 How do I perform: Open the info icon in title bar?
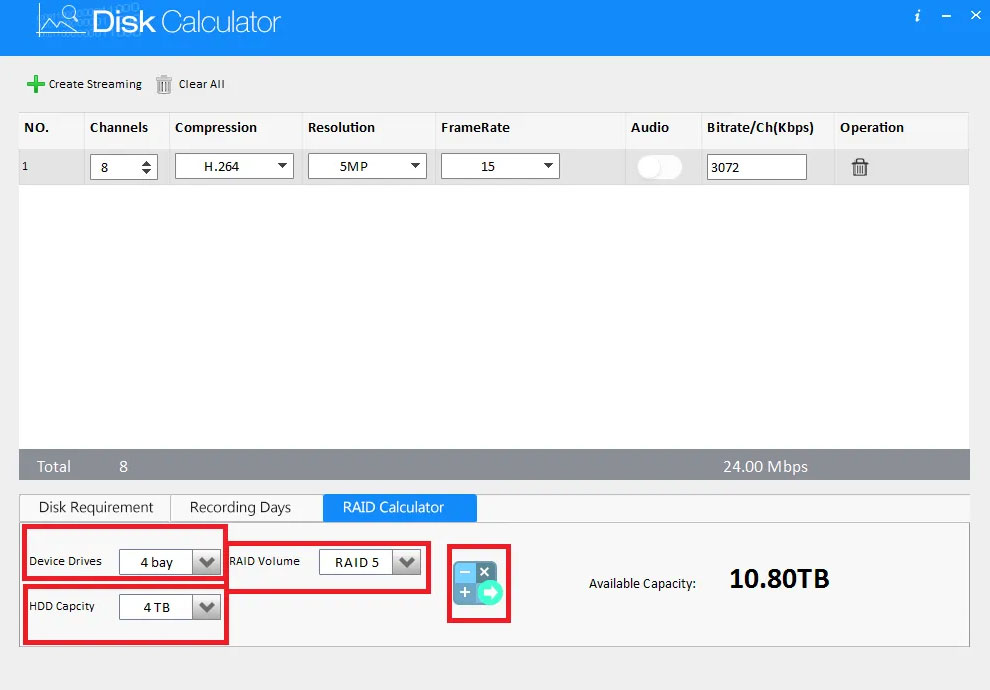tap(917, 16)
